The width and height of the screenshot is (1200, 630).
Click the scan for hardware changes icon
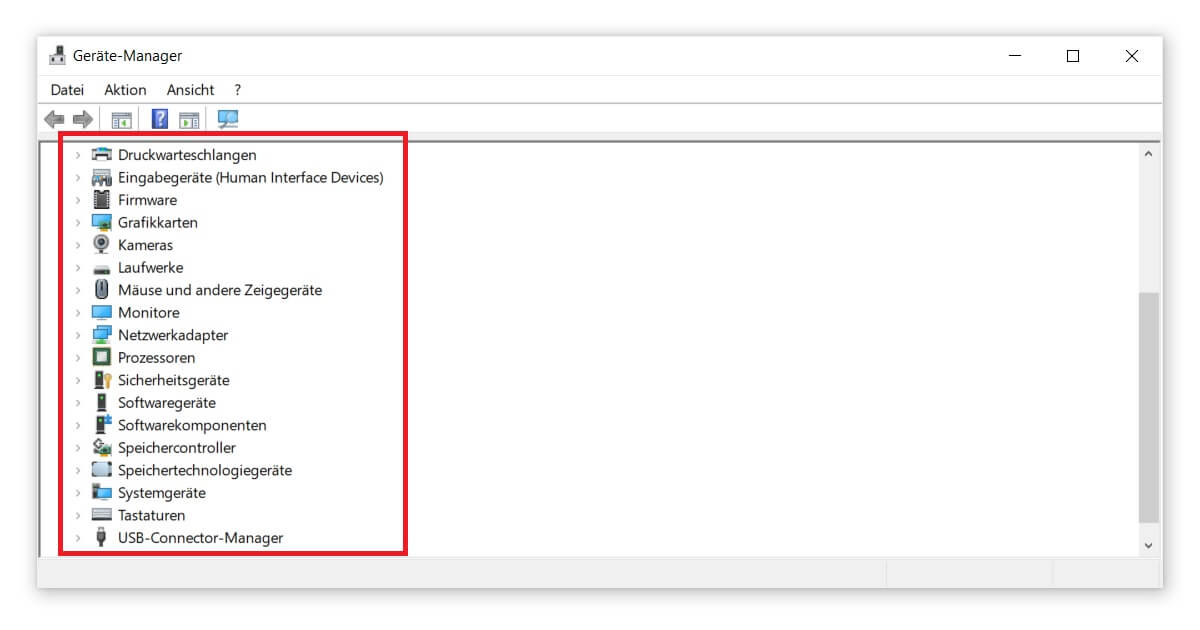click(x=228, y=119)
